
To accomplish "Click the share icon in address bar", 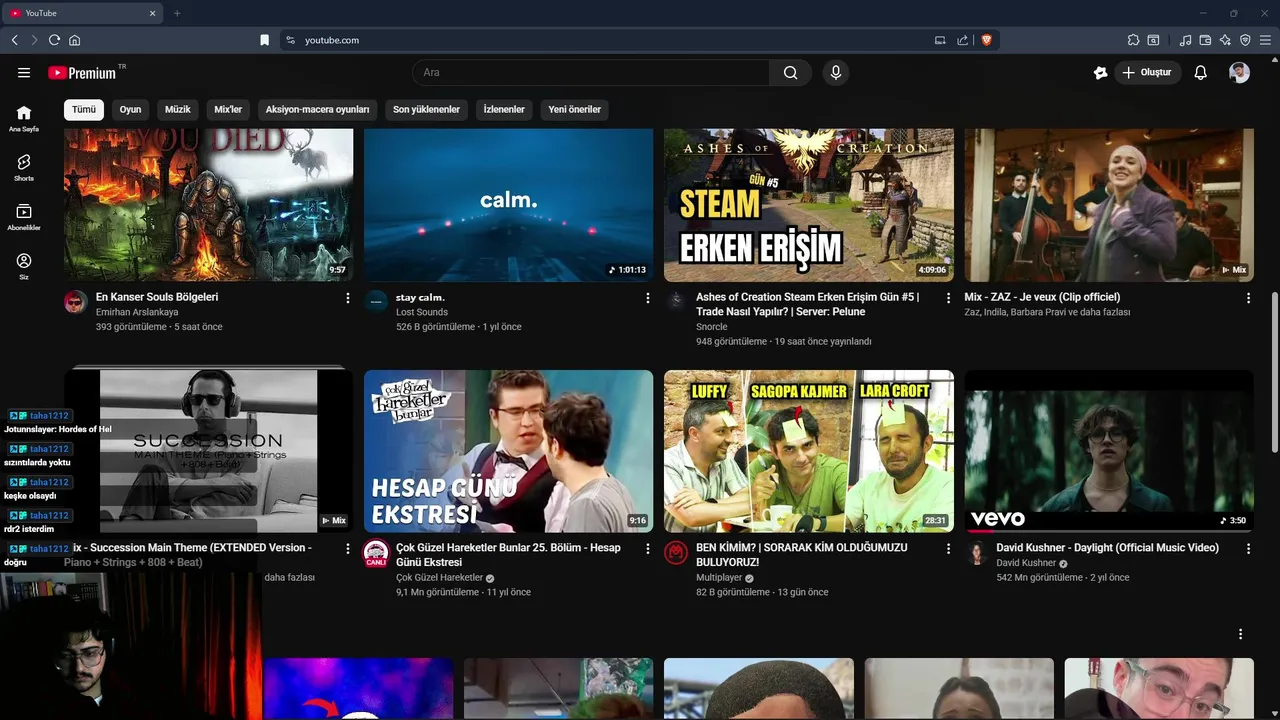I will (962, 40).
